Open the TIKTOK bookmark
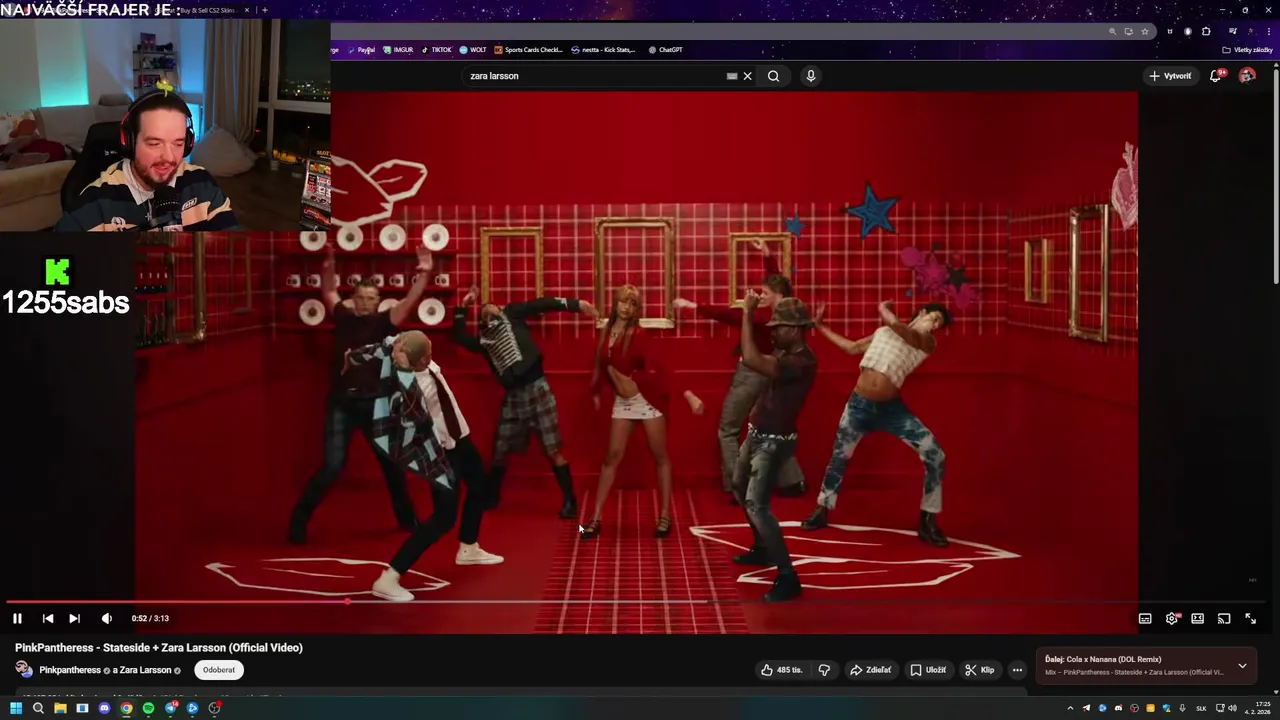The image size is (1280, 720). tap(436, 50)
